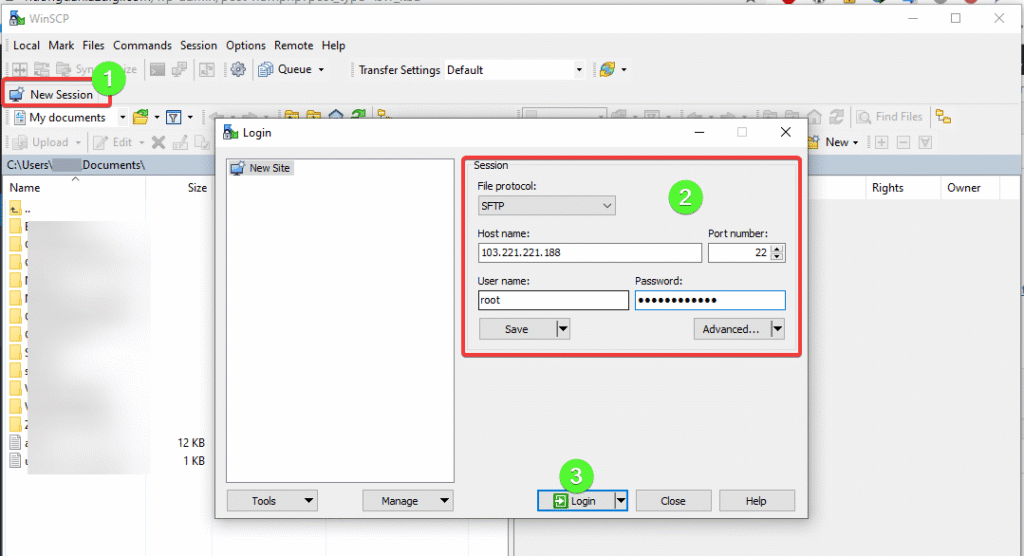Click the Password input field
Viewport: 1024px width, 556px height.
tap(709, 300)
